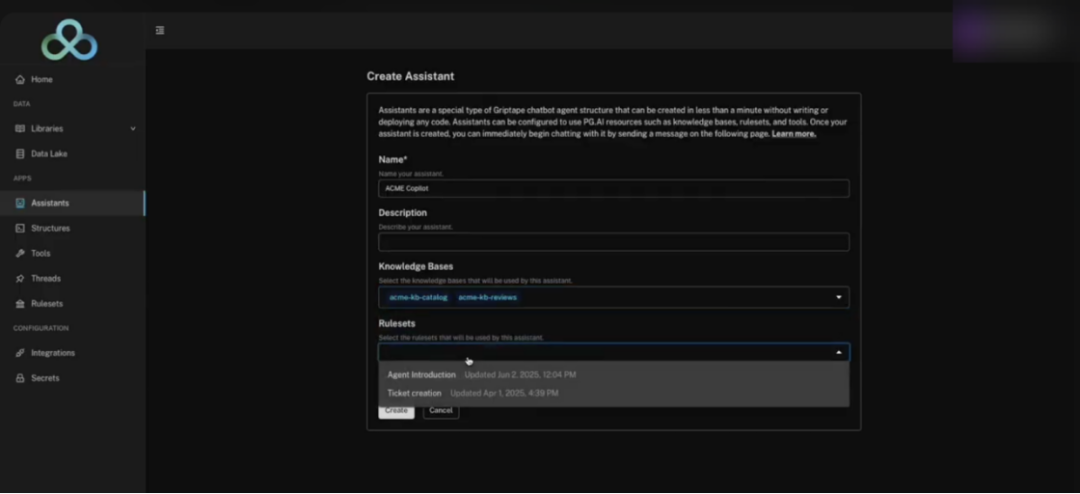The height and width of the screenshot is (494, 1080).
Task: Open Home in the sidebar
Action: click(72, 79)
